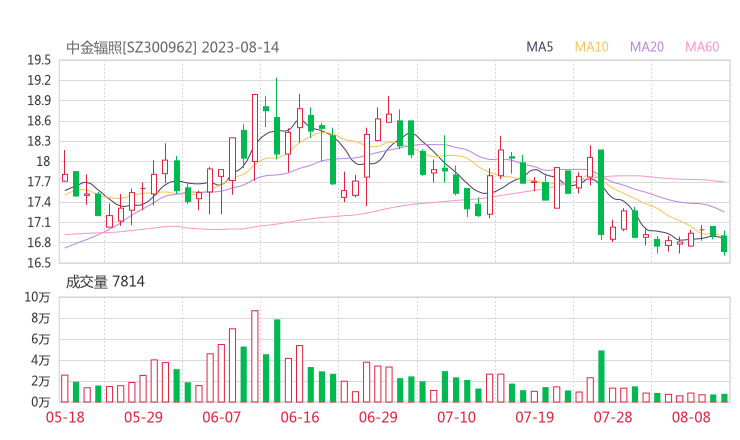Click the 05-29 date label
The image size is (740, 440).
(143, 417)
